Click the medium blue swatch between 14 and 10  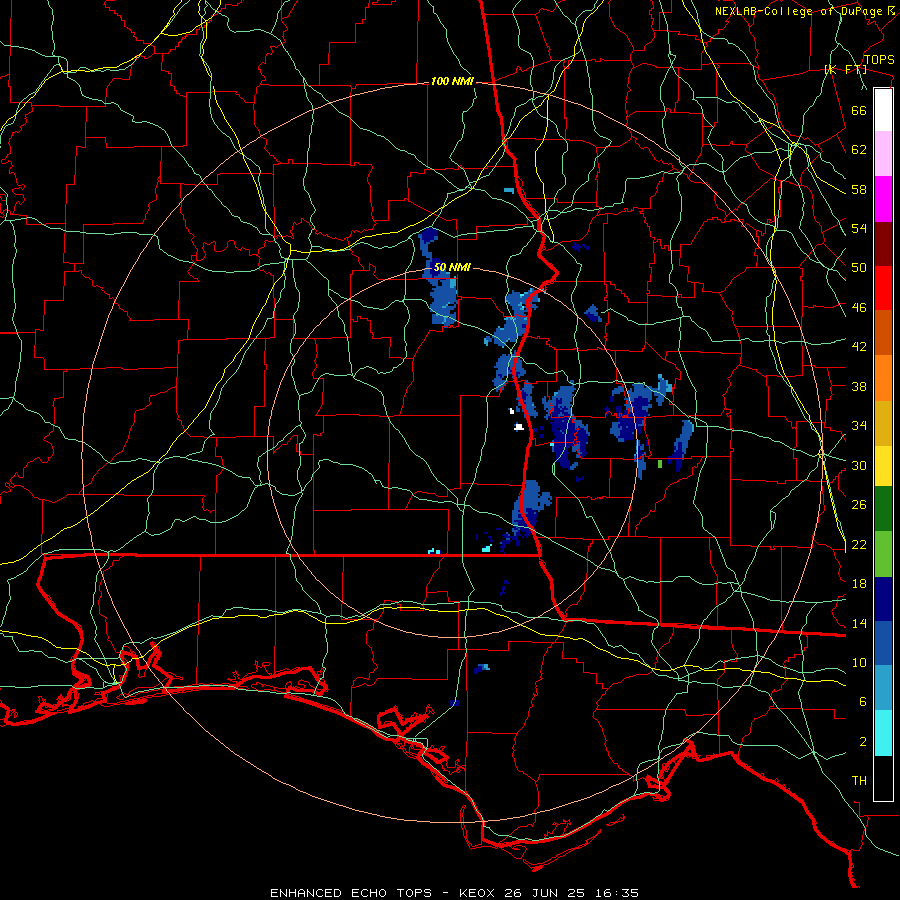(883, 644)
